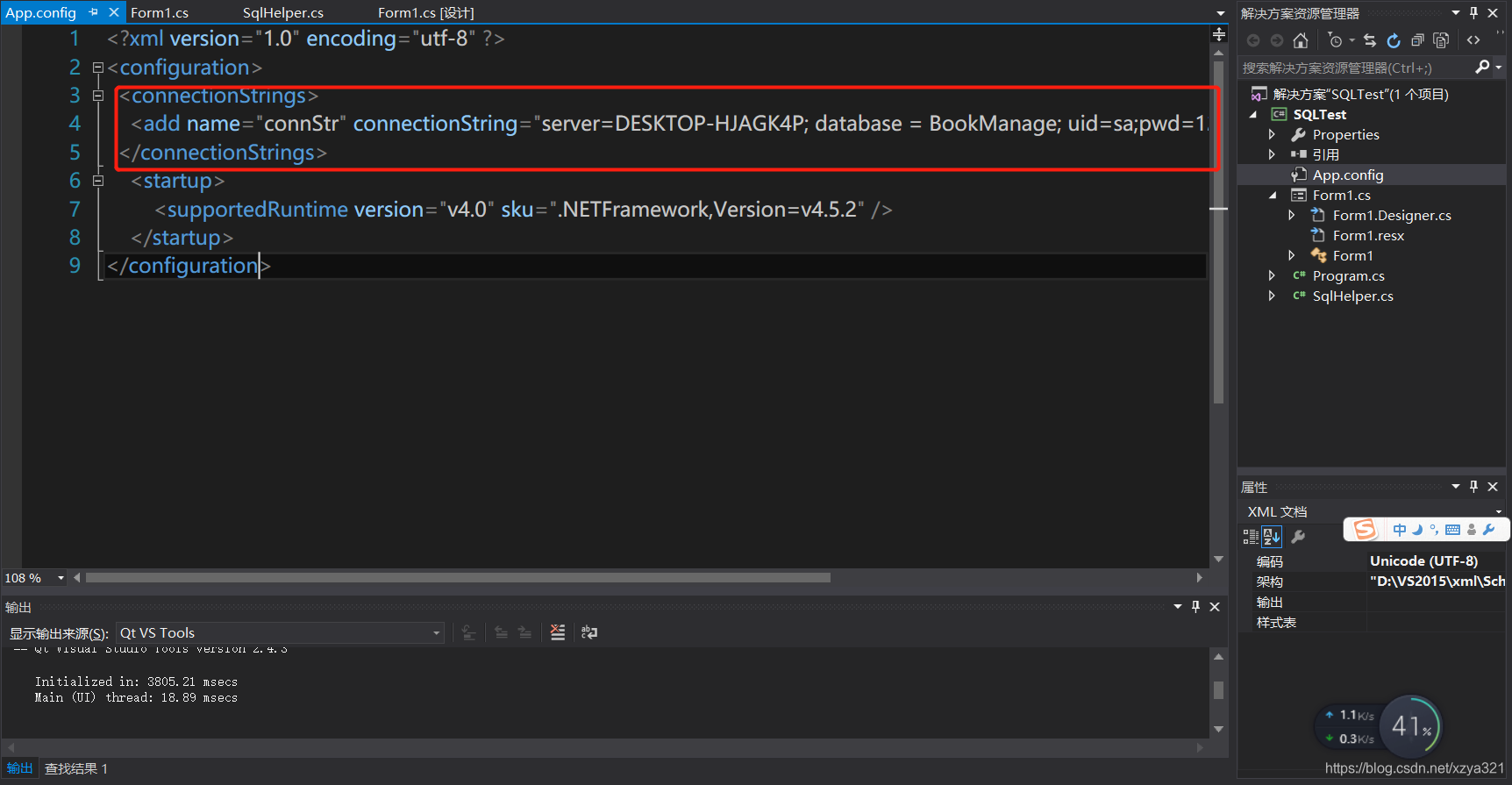This screenshot has width=1512, height=785.
Task: Select App.config in Solution Explorer
Action: coord(1348,175)
